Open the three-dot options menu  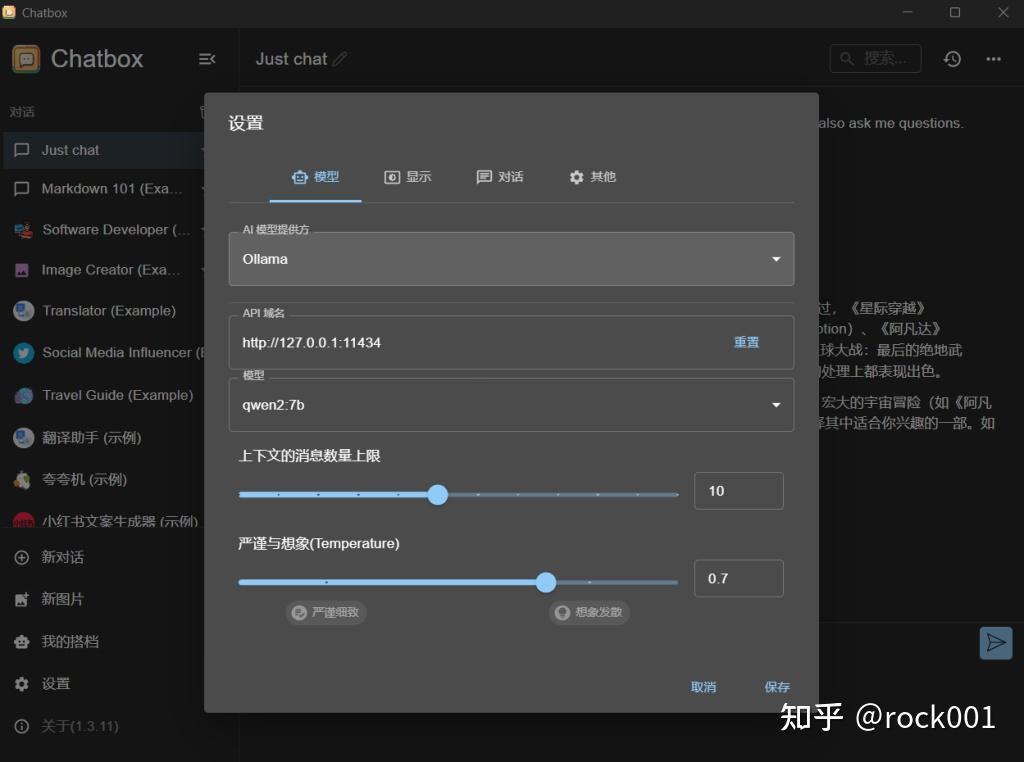point(994,58)
